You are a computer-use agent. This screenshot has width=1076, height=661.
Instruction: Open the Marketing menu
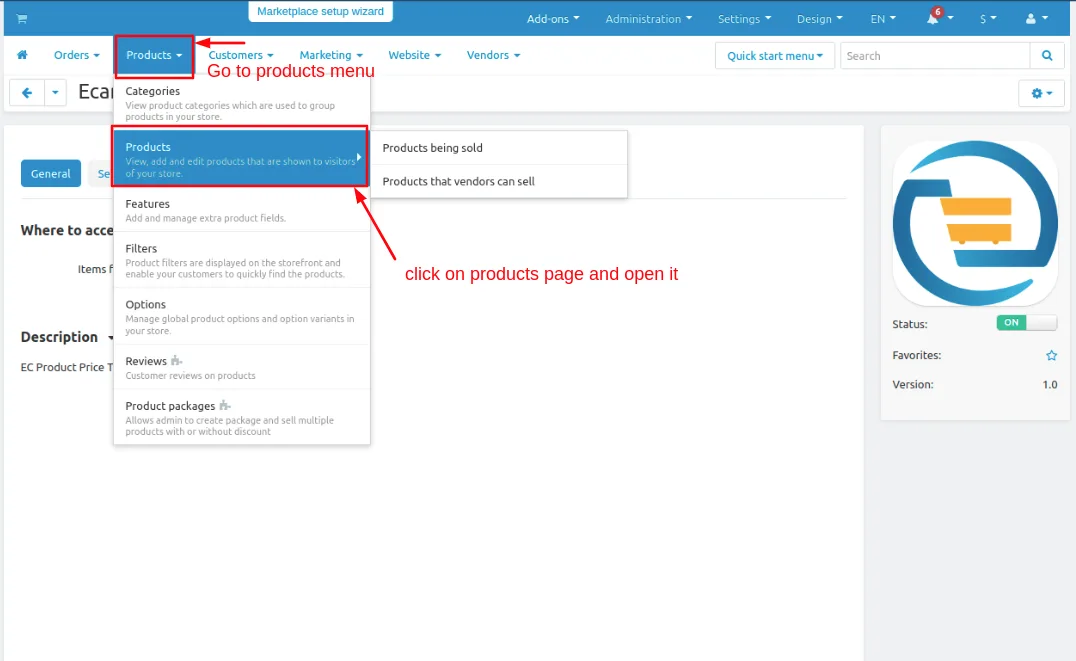(x=331, y=55)
